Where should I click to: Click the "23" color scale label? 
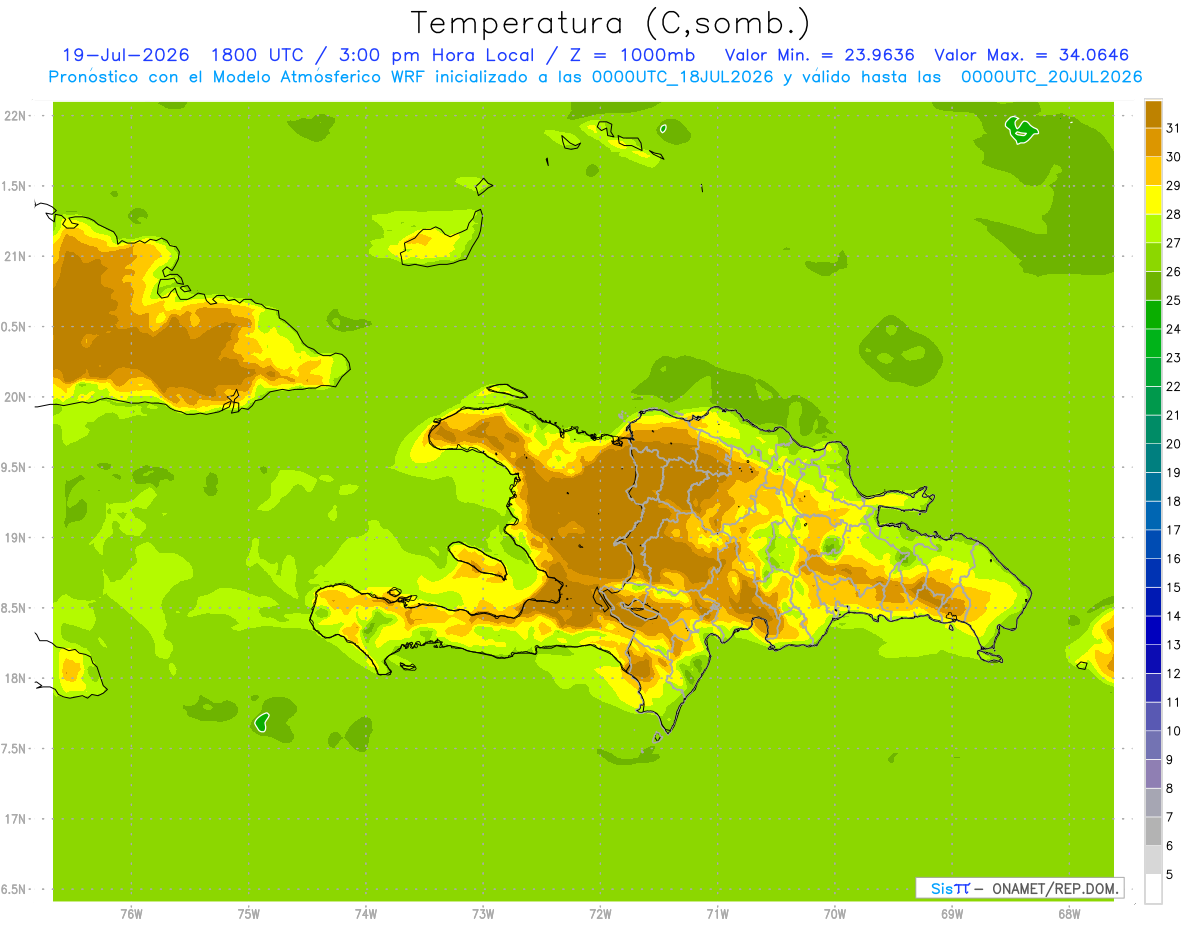[x=1174, y=358]
